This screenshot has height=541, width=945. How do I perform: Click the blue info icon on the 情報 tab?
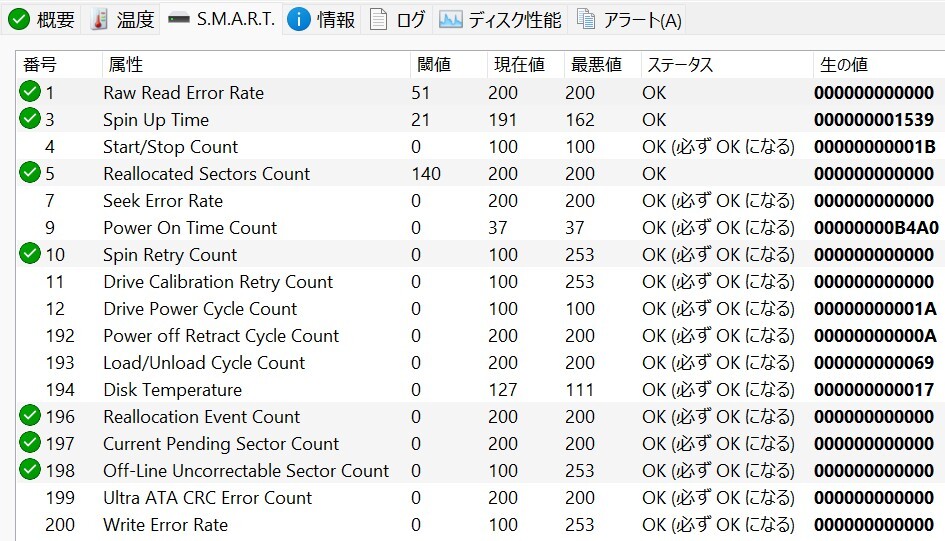click(298, 19)
